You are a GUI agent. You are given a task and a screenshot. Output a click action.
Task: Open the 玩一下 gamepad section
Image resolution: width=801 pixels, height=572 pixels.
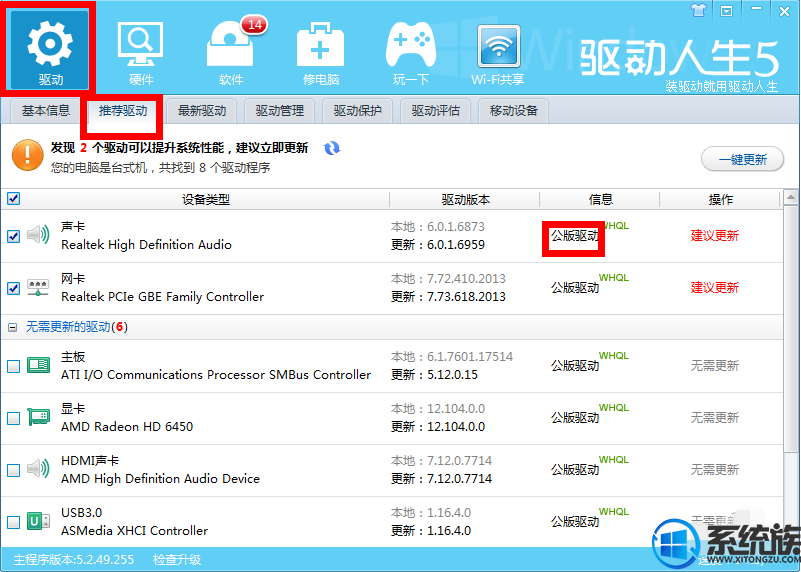coord(411,54)
